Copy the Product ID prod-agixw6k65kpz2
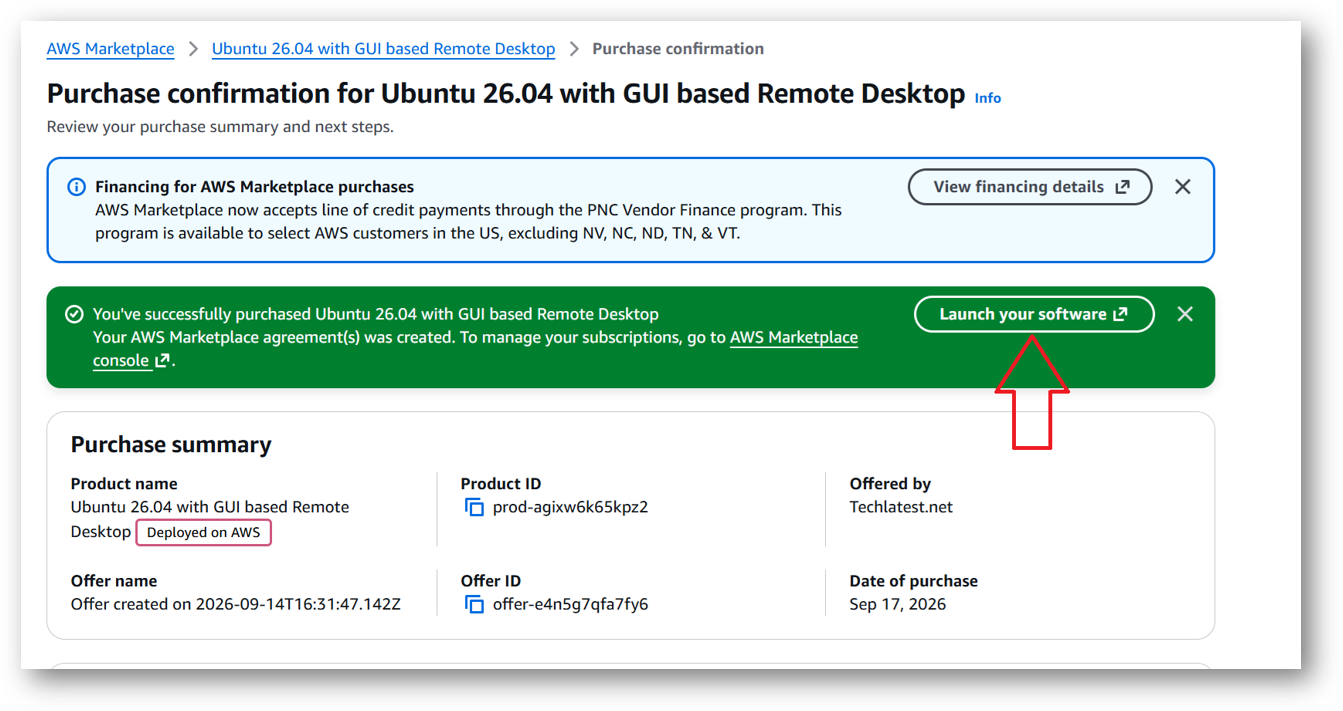This screenshot has width=1343, height=711. [x=474, y=508]
